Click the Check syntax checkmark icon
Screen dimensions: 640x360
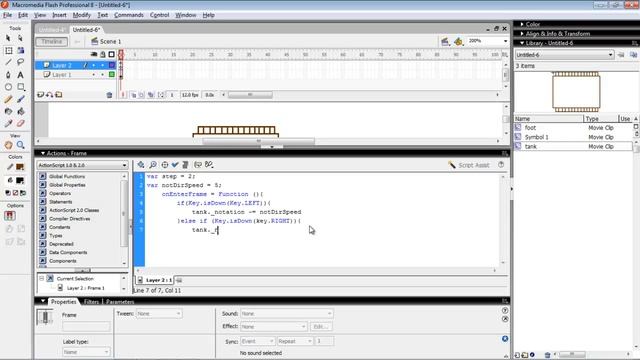pos(175,164)
